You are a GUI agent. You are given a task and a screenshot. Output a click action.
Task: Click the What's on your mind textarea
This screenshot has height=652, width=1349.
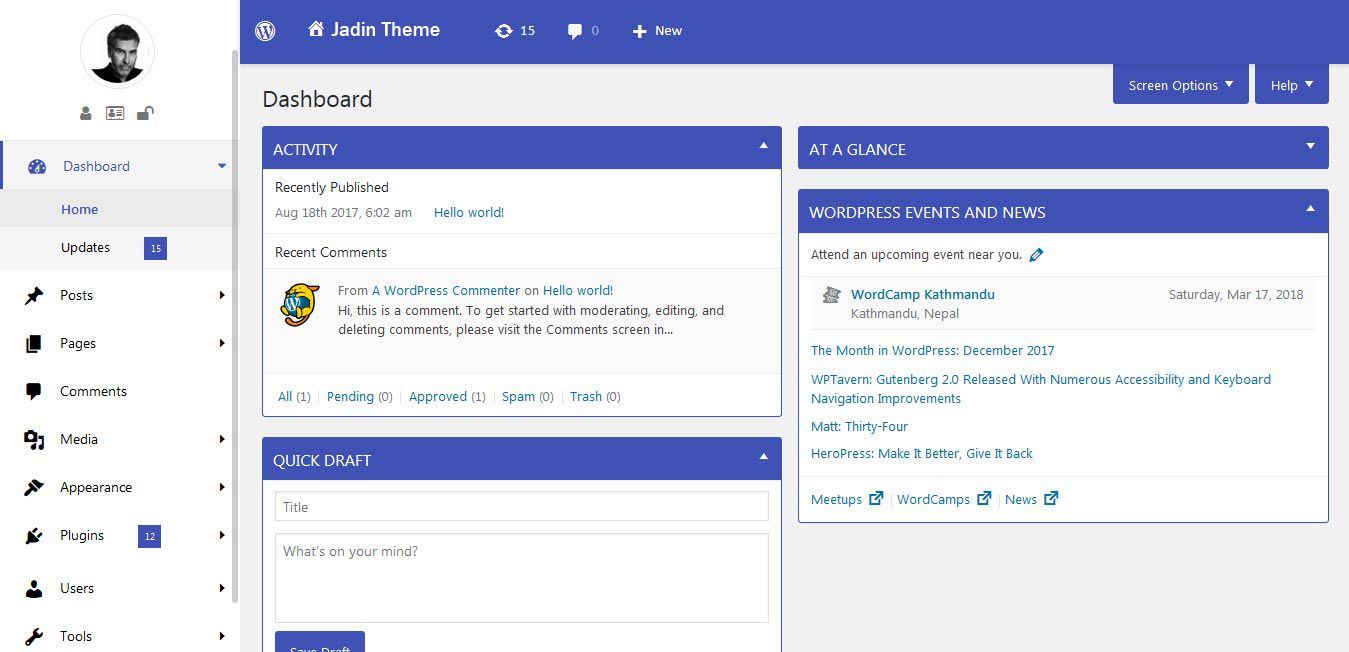coord(522,578)
